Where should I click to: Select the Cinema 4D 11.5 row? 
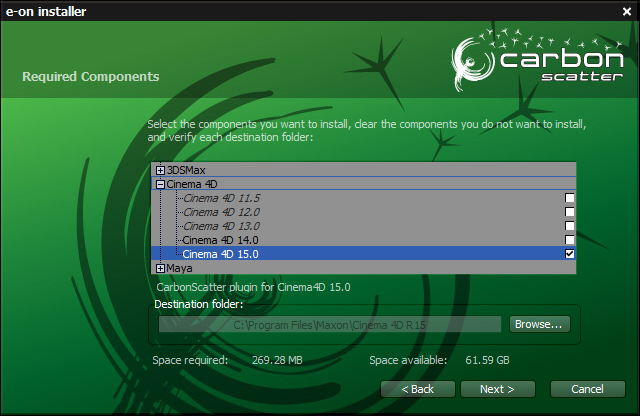point(363,198)
